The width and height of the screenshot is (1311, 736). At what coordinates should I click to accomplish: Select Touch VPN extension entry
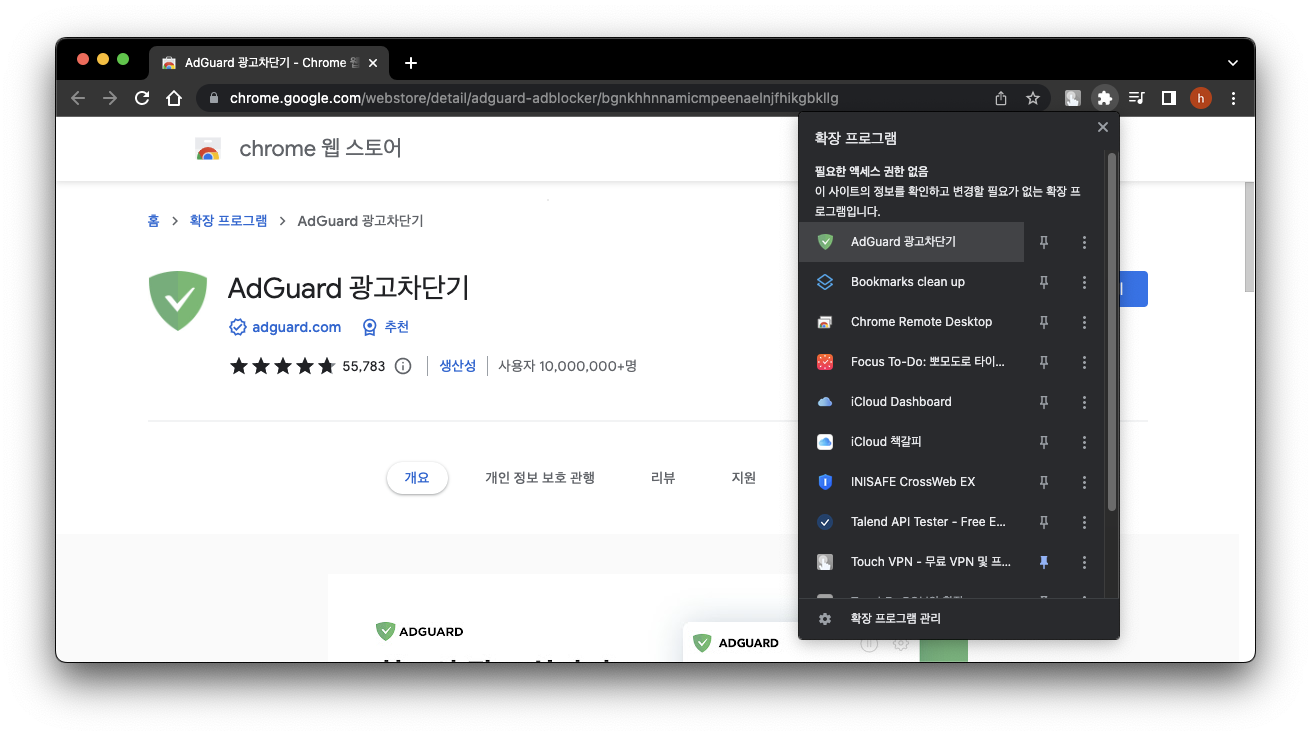[x=911, y=562]
